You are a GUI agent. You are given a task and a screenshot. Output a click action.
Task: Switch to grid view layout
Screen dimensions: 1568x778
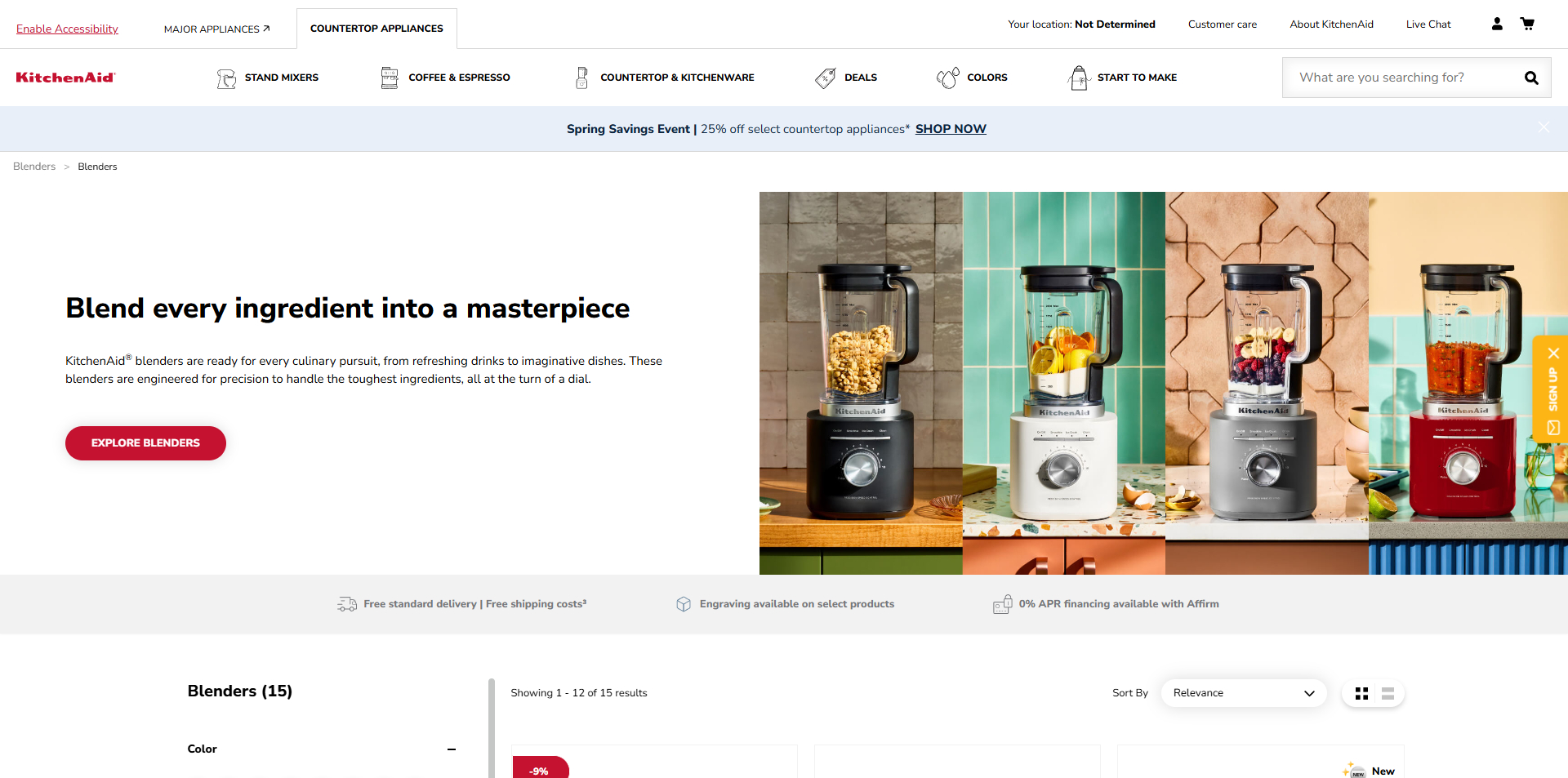click(x=1361, y=693)
